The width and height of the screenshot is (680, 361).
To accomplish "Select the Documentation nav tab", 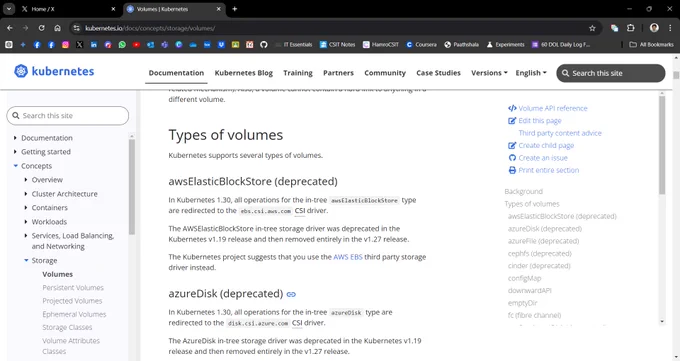I will click(x=176, y=73).
